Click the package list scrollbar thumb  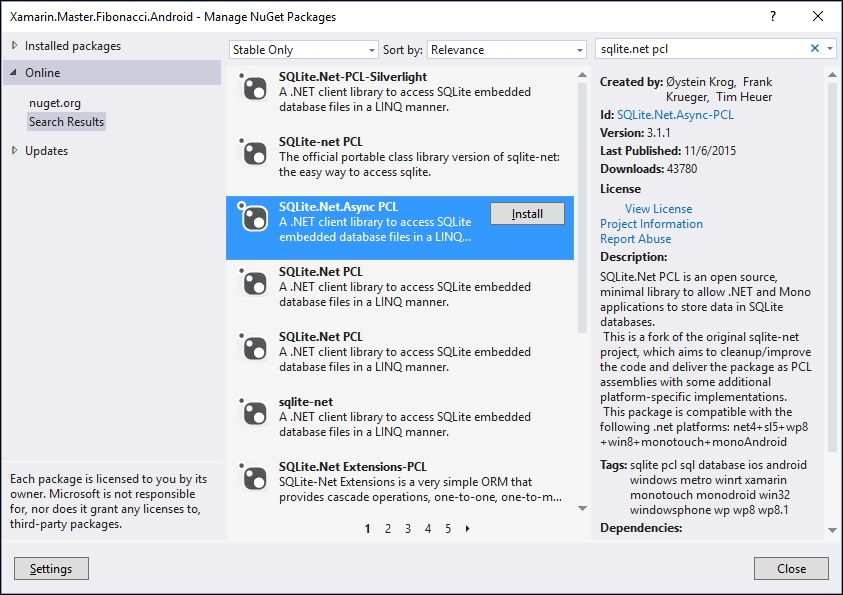click(582, 207)
